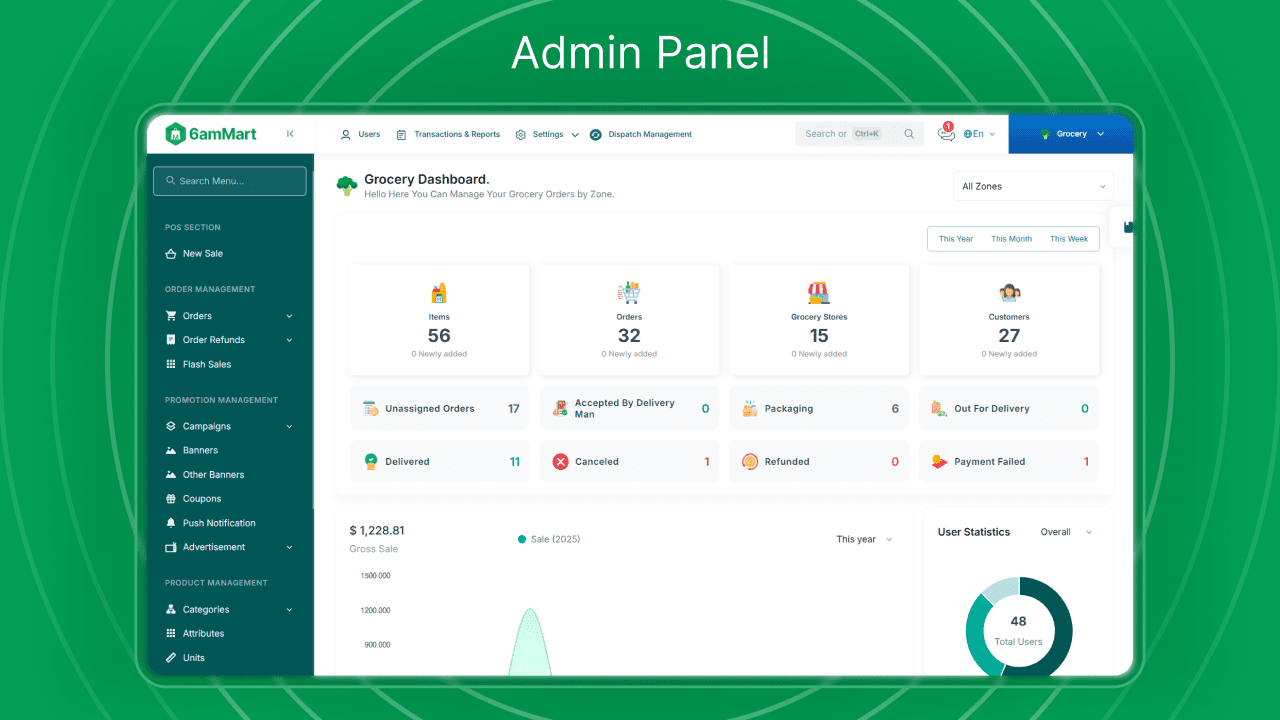Open the Users menu

360,134
